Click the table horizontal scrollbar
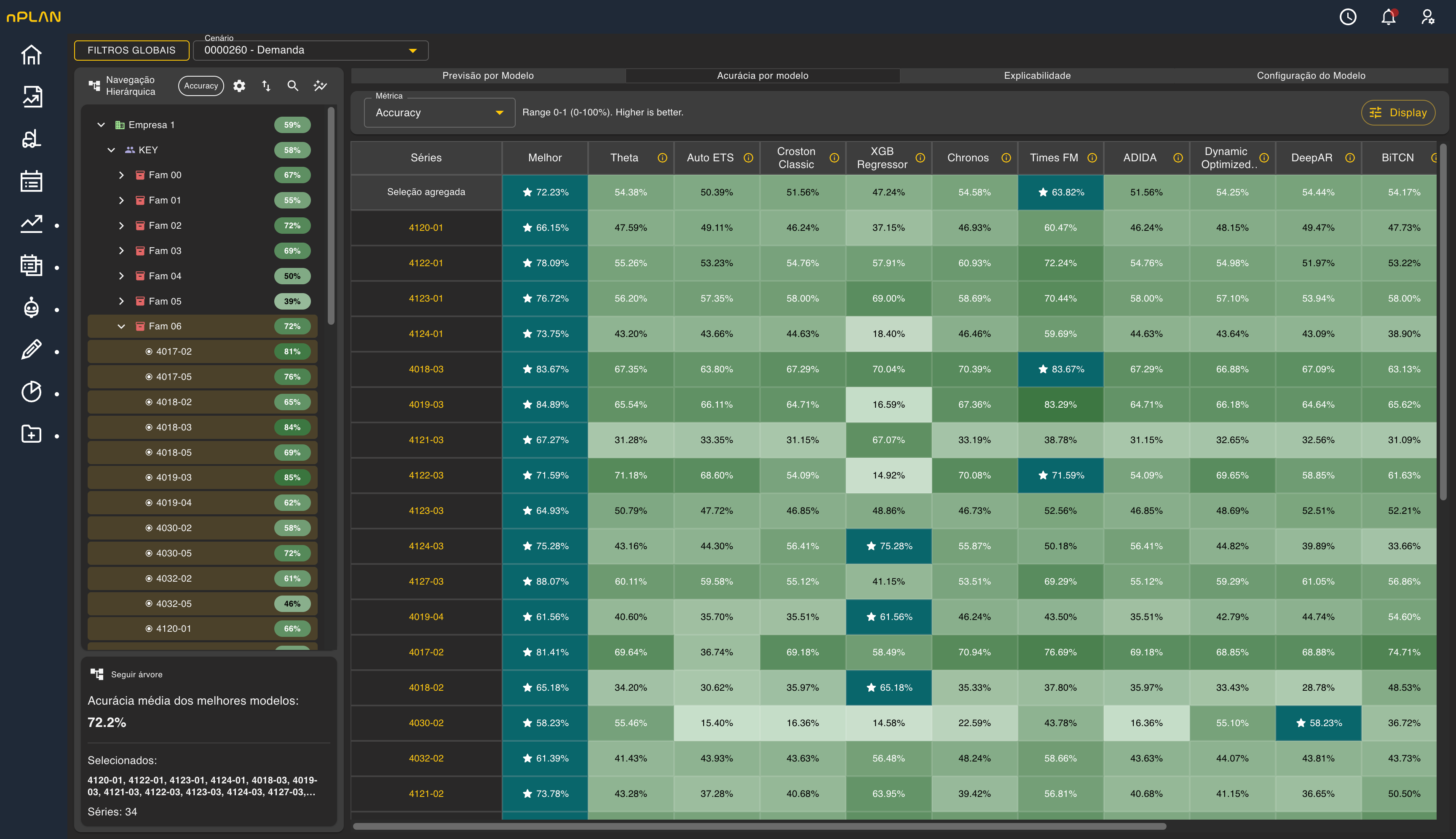The image size is (1456, 839). click(759, 826)
